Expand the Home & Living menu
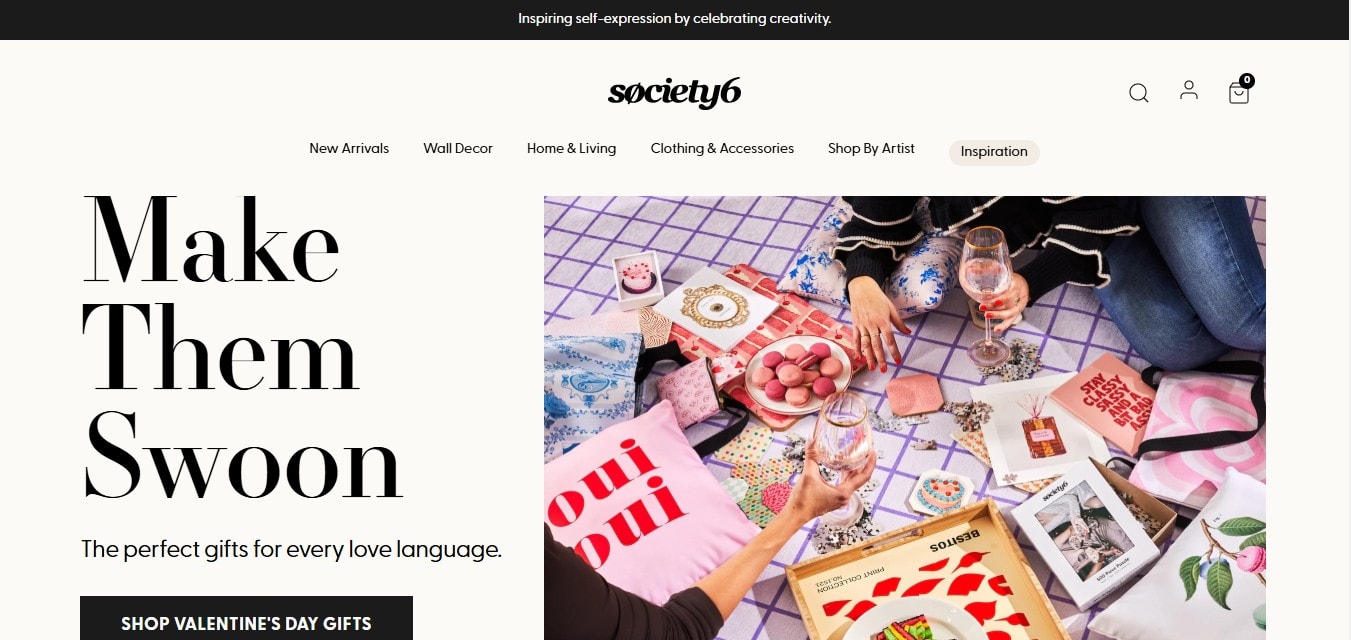Screen dimensions: 1351x640 [x=571, y=148]
